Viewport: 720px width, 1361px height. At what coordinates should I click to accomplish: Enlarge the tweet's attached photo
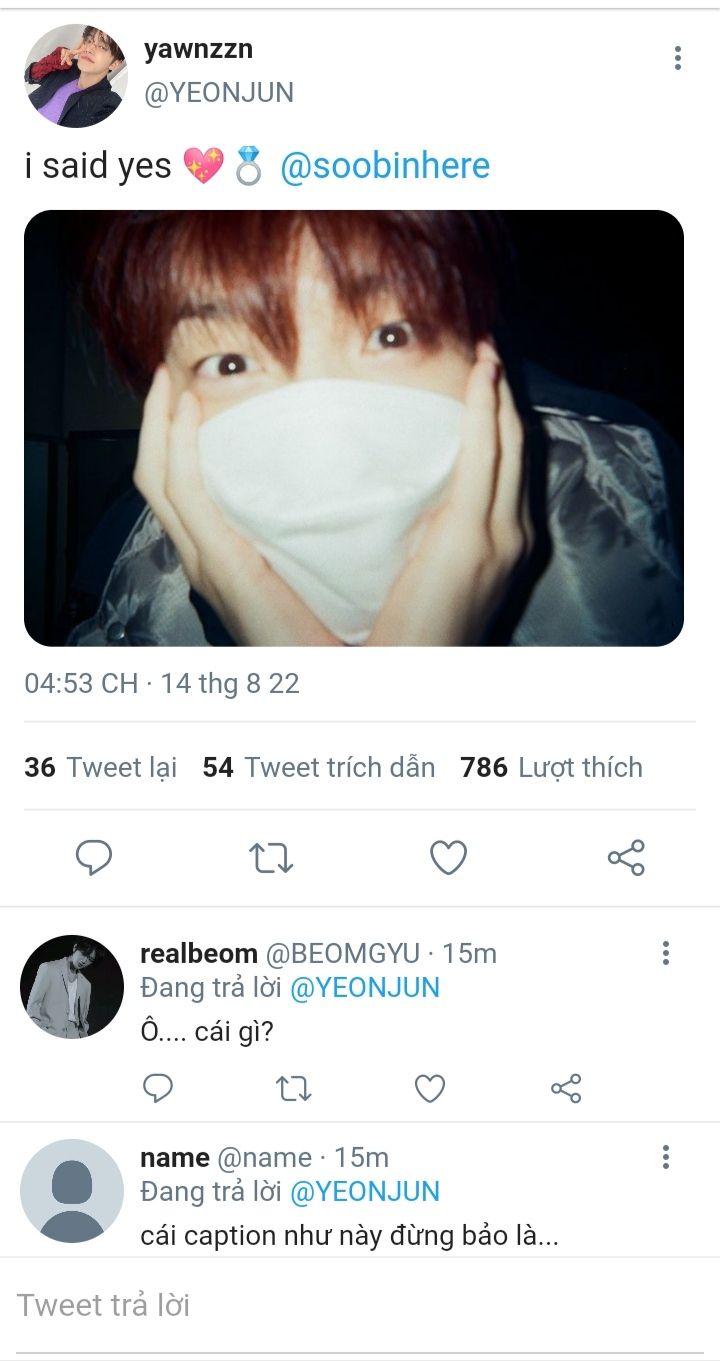pos(354,428)
